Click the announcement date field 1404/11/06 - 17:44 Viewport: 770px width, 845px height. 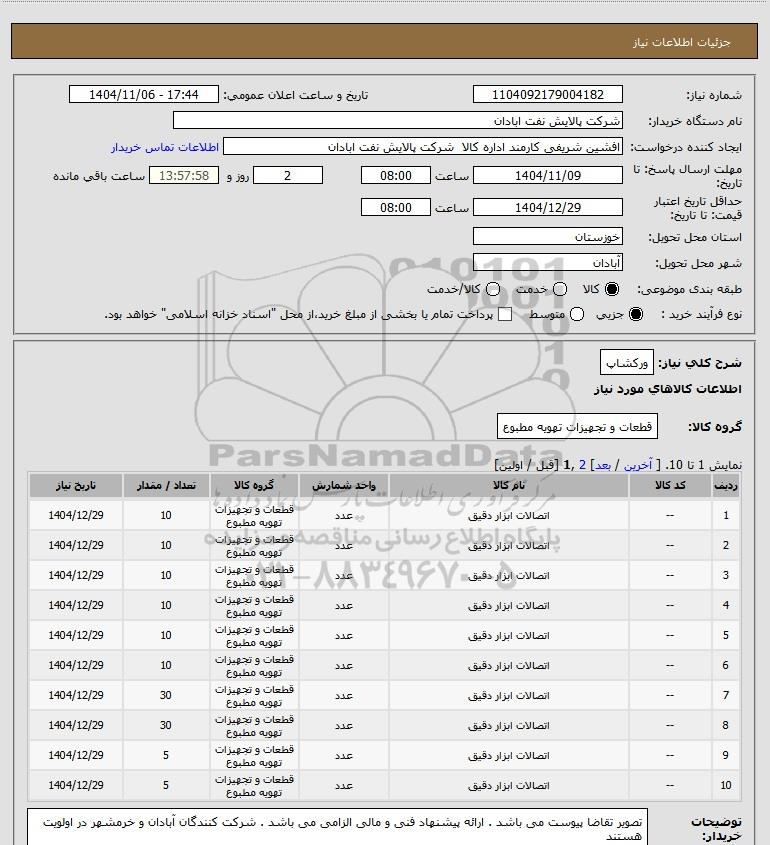(x=144, y=94)
